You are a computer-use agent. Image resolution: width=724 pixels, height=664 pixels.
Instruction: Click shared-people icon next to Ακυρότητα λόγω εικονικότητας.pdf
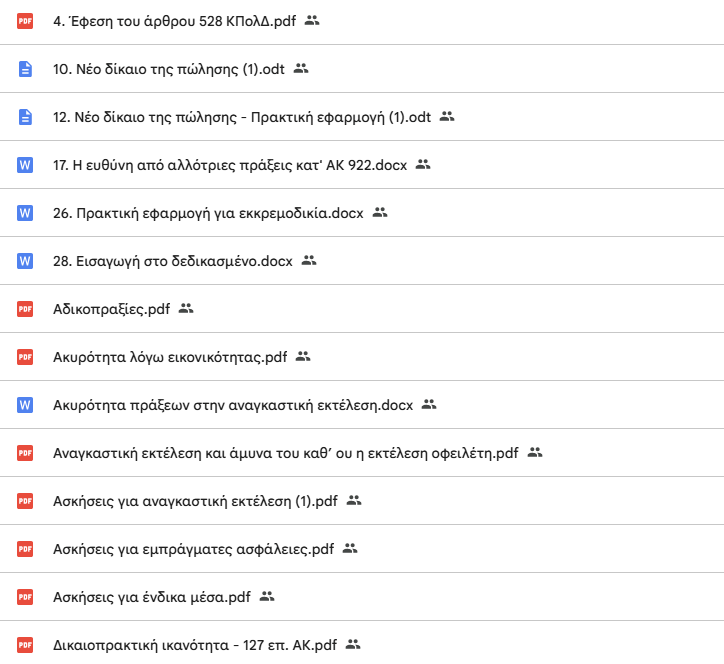304,356
